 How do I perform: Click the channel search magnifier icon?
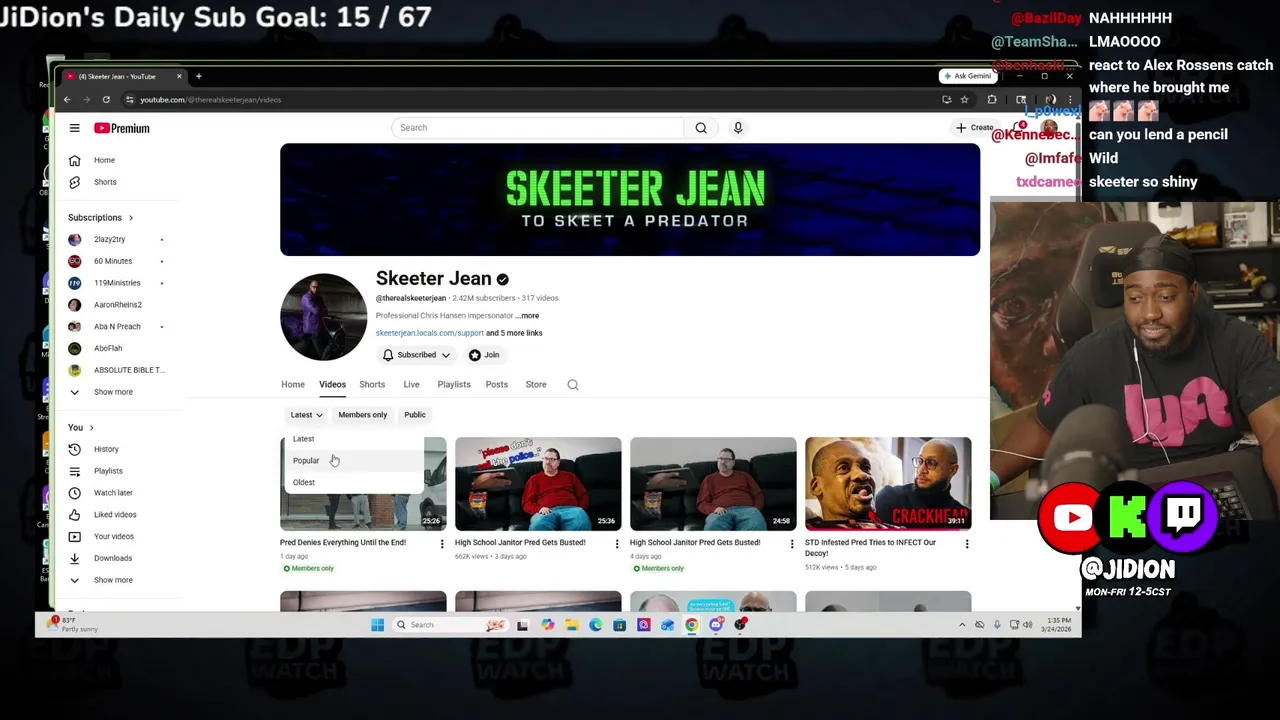point(573,385)
